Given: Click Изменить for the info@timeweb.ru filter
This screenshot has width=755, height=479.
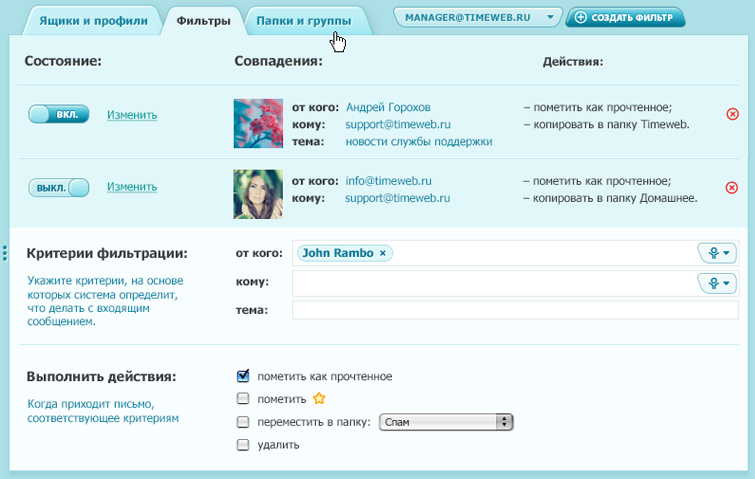Looking at the screenshot, I should pos(132,186).
